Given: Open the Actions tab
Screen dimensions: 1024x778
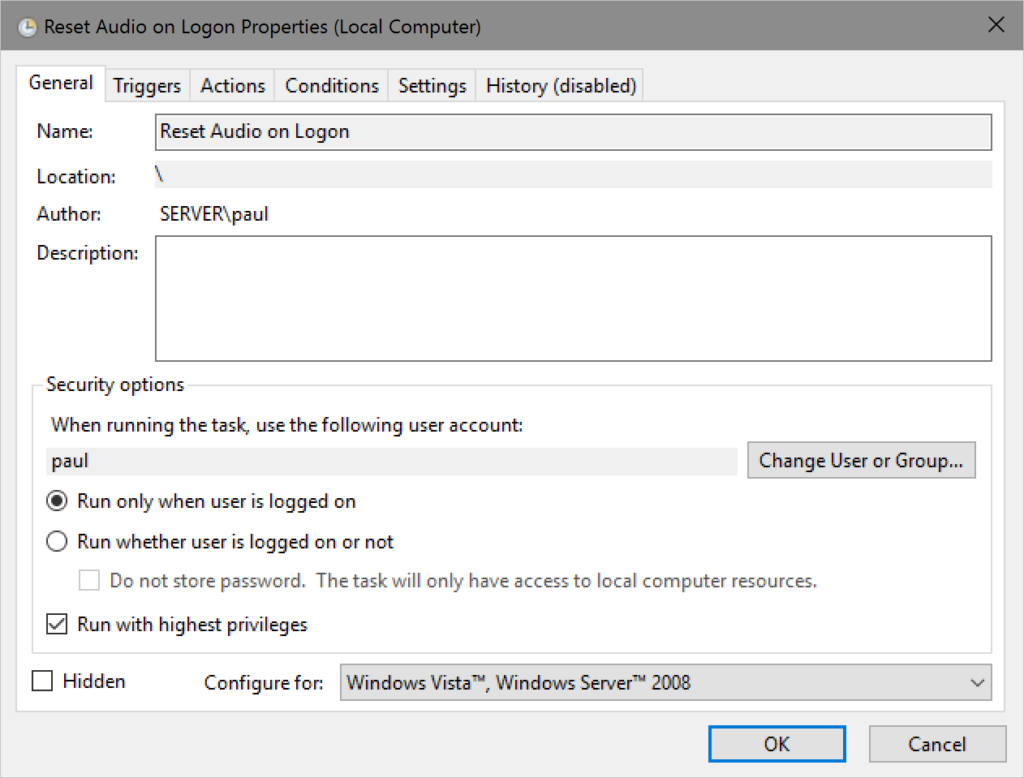Looking at the screenshot, I should pos(233,86).
